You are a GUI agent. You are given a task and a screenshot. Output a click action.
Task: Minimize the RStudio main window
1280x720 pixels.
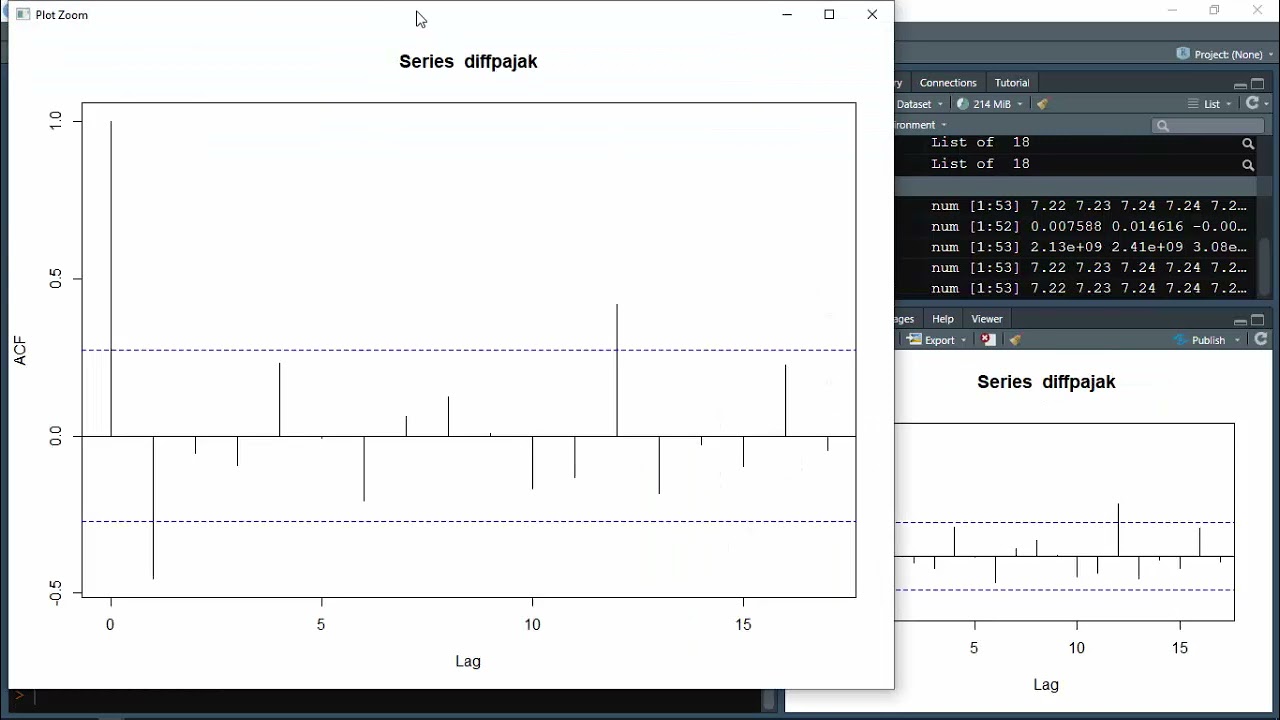coord(1172,10)
